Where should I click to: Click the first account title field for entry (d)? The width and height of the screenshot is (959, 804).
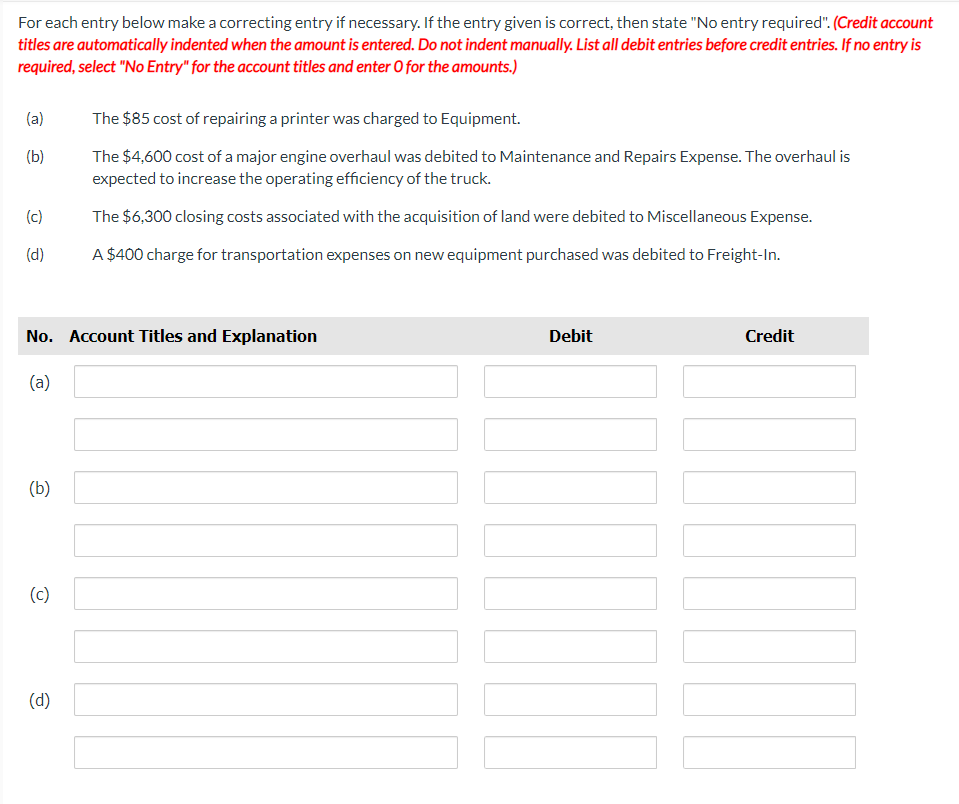264,699
